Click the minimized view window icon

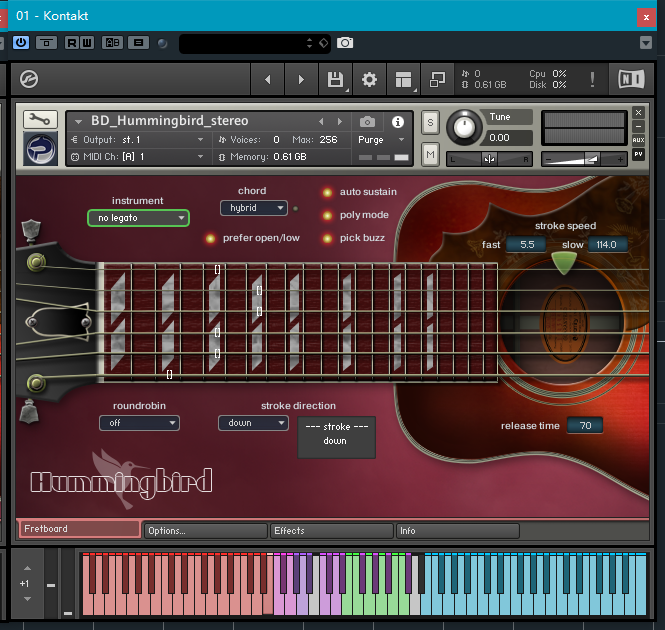(437, 79)
